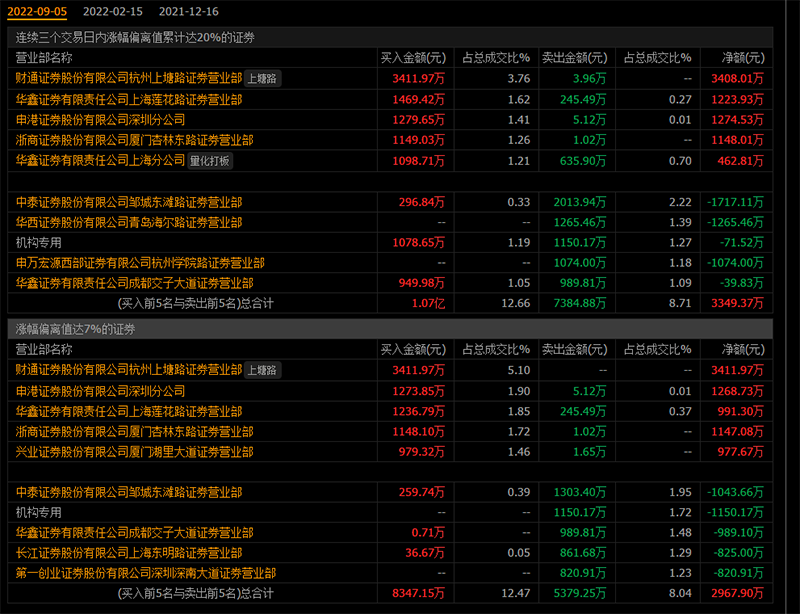The height and width of the screenshot is (614, 800).
Task: Open 华鑫证券有限责任公司上海分公司 broker link
Action: 100,160
